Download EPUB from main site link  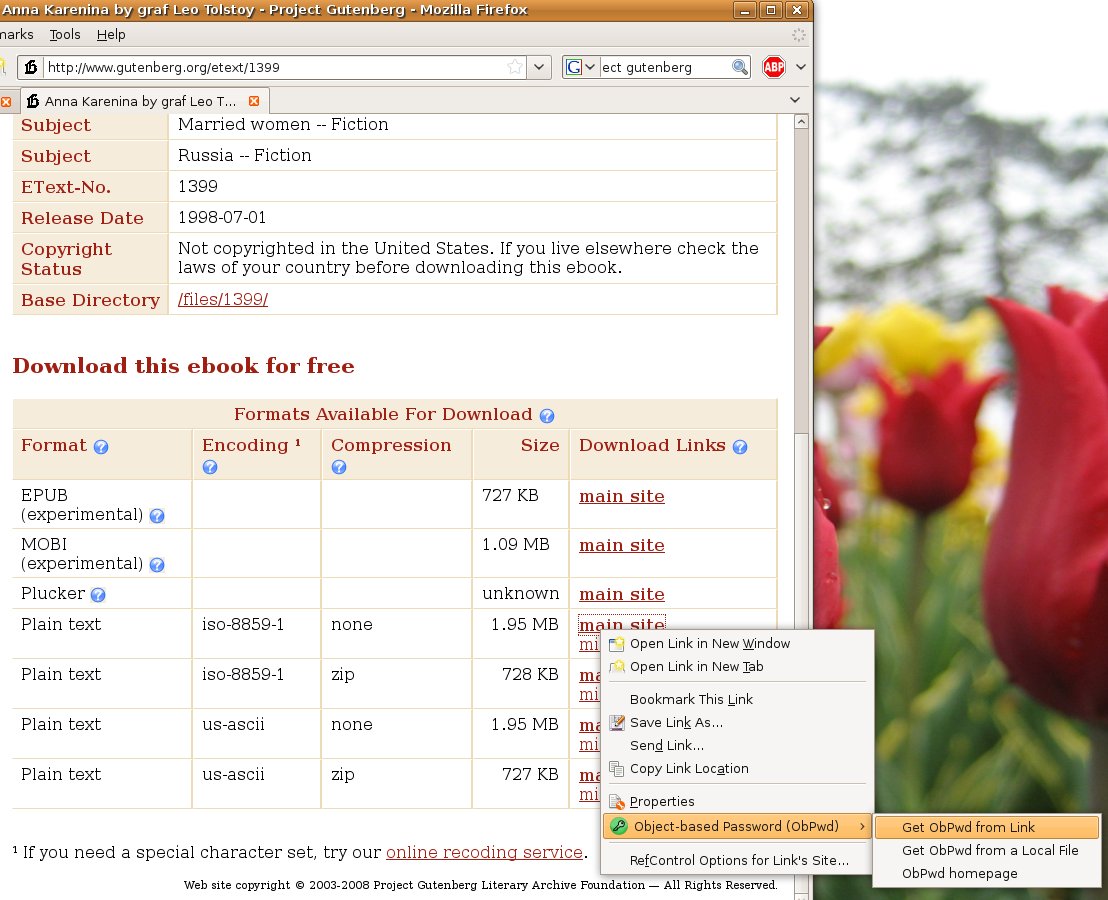click(x=622, y=496)
